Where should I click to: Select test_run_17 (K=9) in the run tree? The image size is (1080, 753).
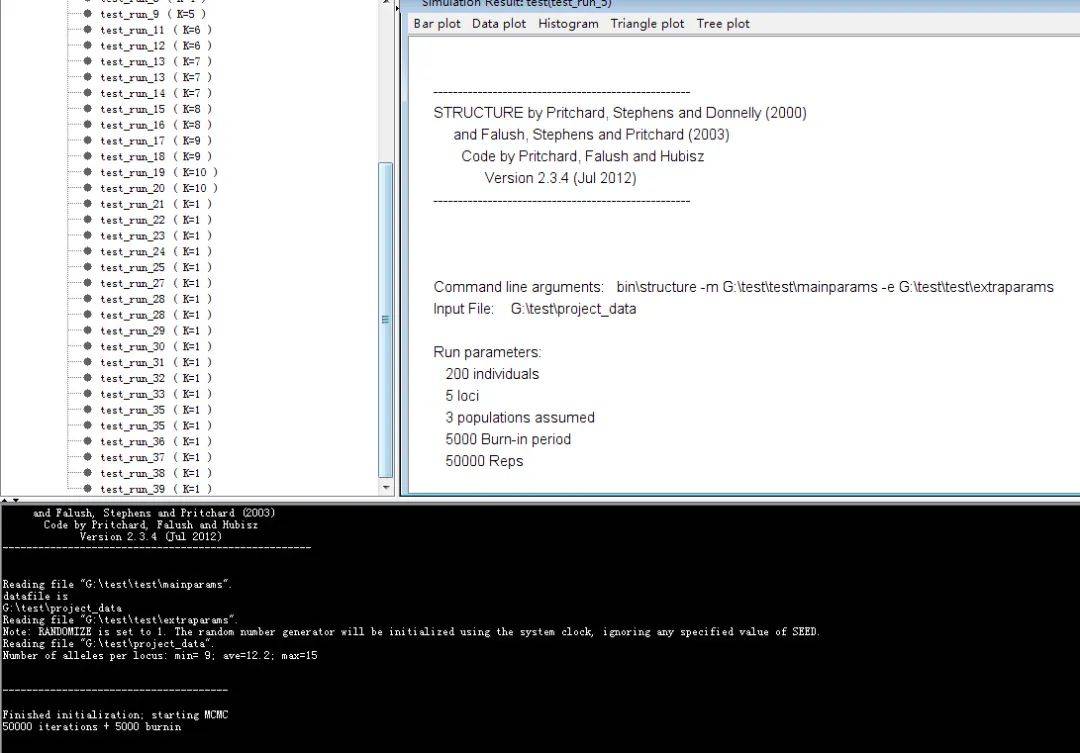click(x=156, y=141)
